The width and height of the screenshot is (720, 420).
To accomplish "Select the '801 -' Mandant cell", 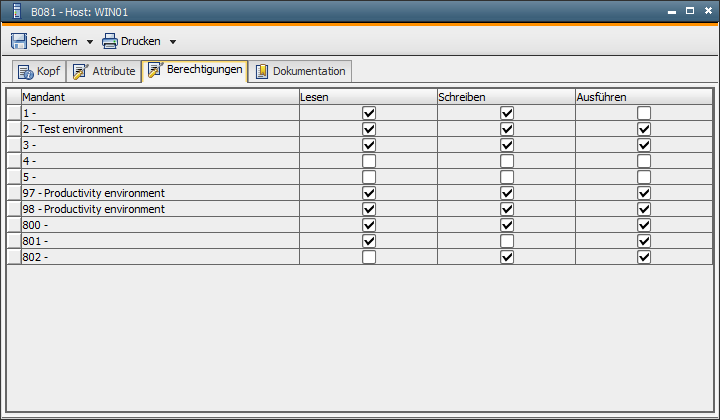I will tap(160, 241).
